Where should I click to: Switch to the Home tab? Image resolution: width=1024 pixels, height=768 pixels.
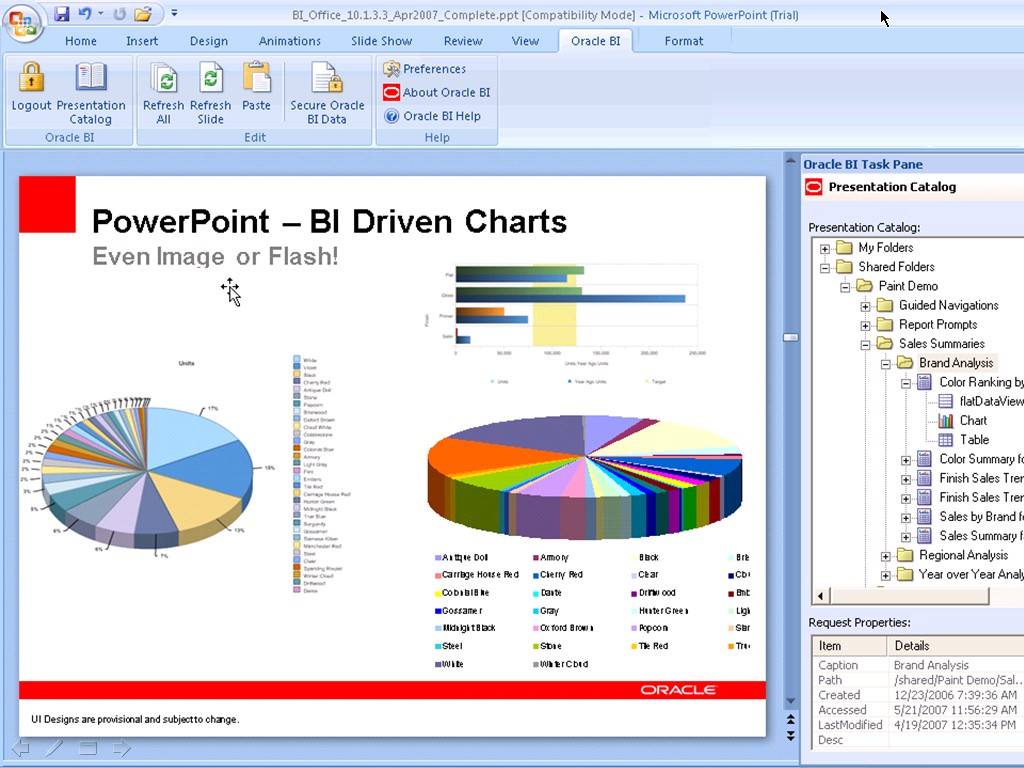[80, 41]
